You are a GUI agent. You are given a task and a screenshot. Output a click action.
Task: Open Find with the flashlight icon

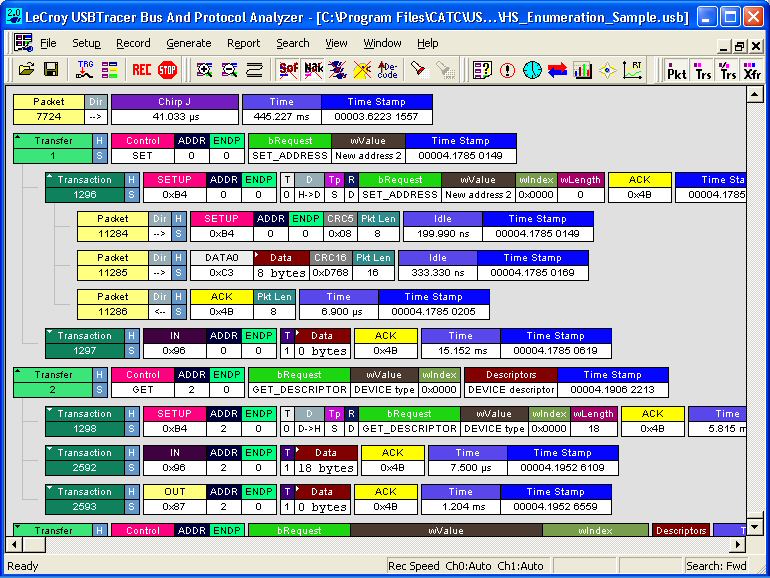(x=418, y=70)
